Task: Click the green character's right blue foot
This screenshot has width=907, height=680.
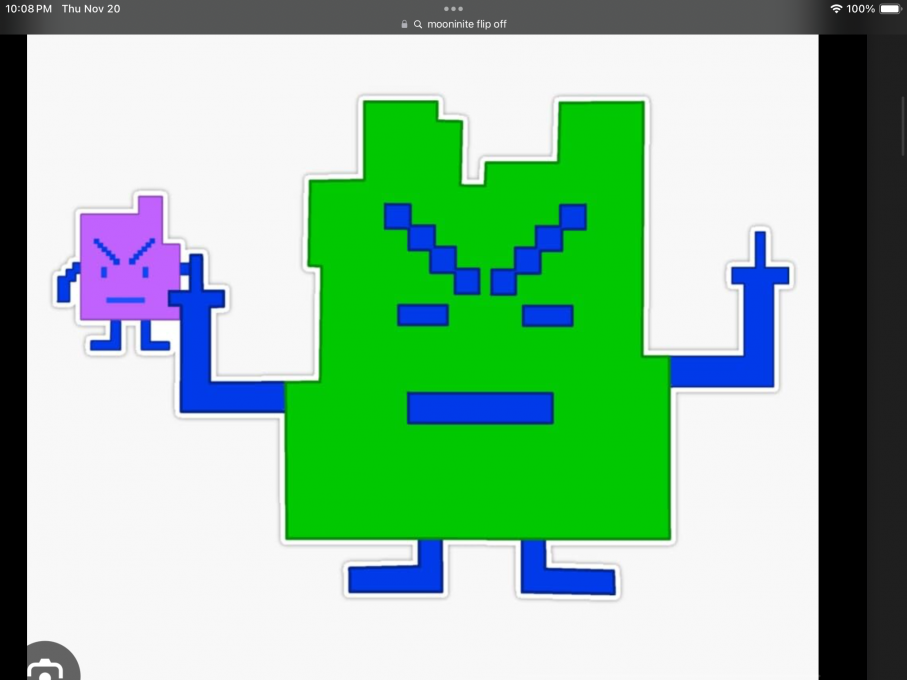Action: coord(567,579)
